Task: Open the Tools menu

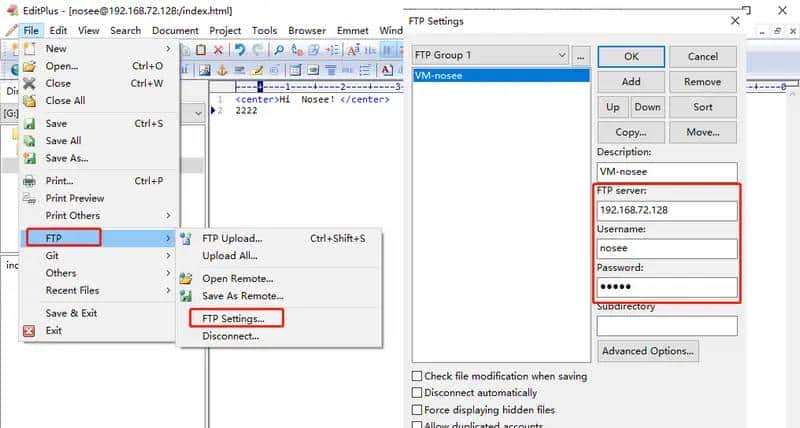Action: [264, 31]
